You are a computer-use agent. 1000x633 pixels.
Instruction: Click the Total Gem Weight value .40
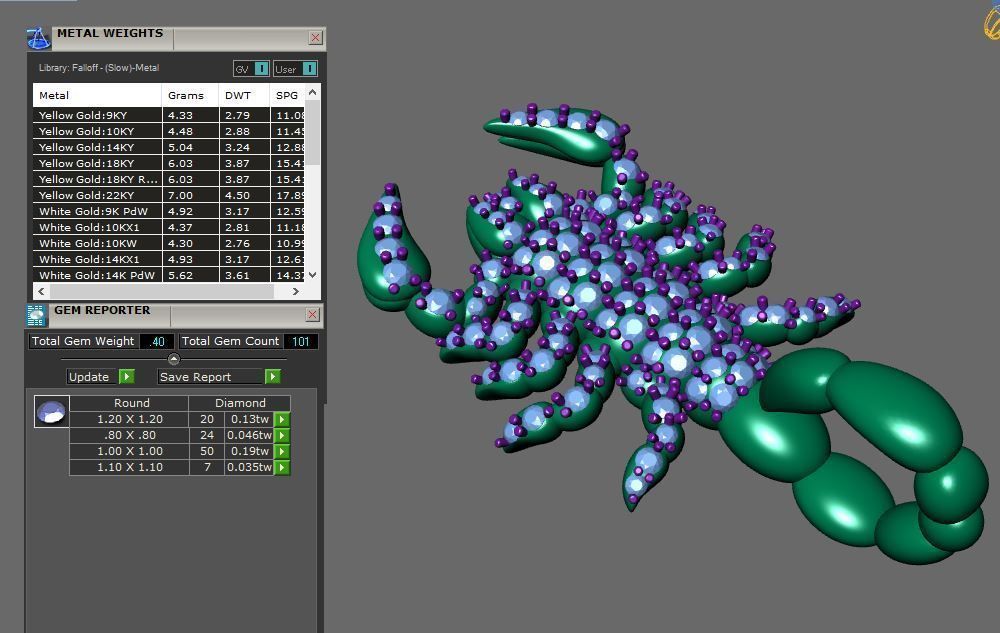point(157,342)
